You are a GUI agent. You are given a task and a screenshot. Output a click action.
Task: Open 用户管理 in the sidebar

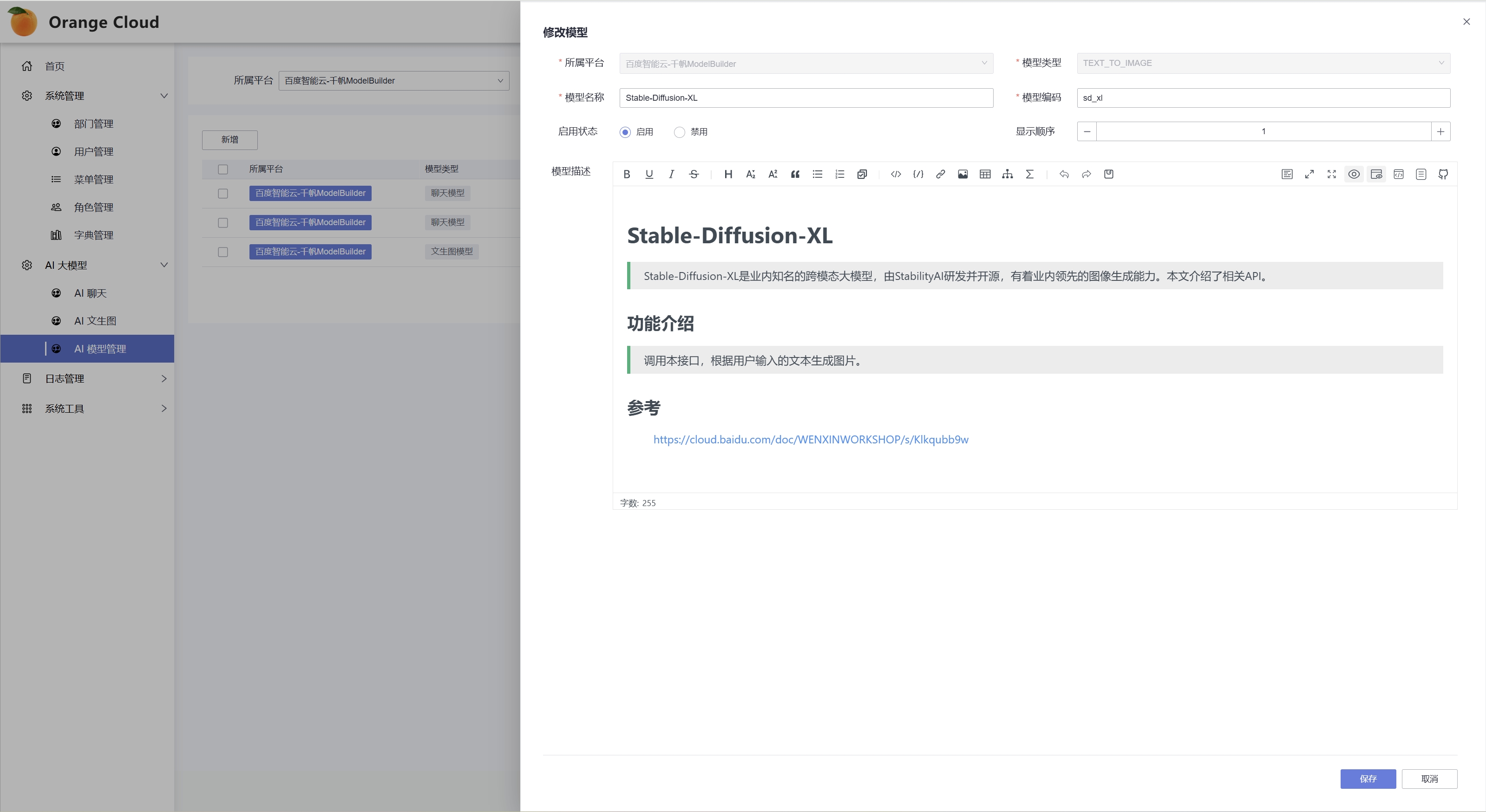(87, 152)
